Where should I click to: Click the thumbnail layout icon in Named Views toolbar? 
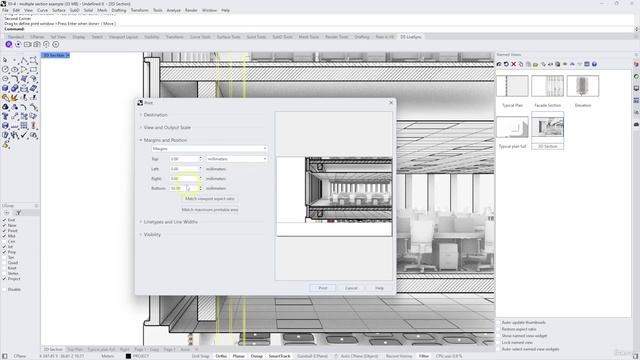pos(587,64)
